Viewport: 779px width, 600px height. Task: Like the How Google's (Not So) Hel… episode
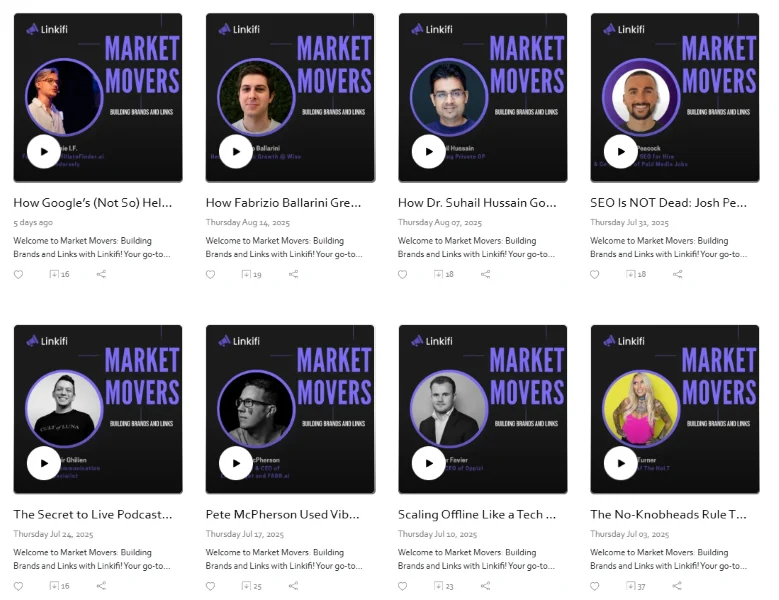pyautogui.click(x=18, y=274)
